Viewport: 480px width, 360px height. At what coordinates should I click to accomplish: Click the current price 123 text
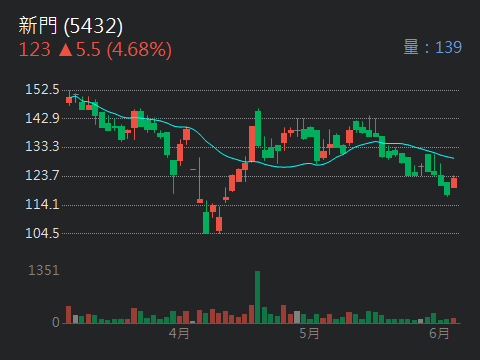tap(35, 49)
